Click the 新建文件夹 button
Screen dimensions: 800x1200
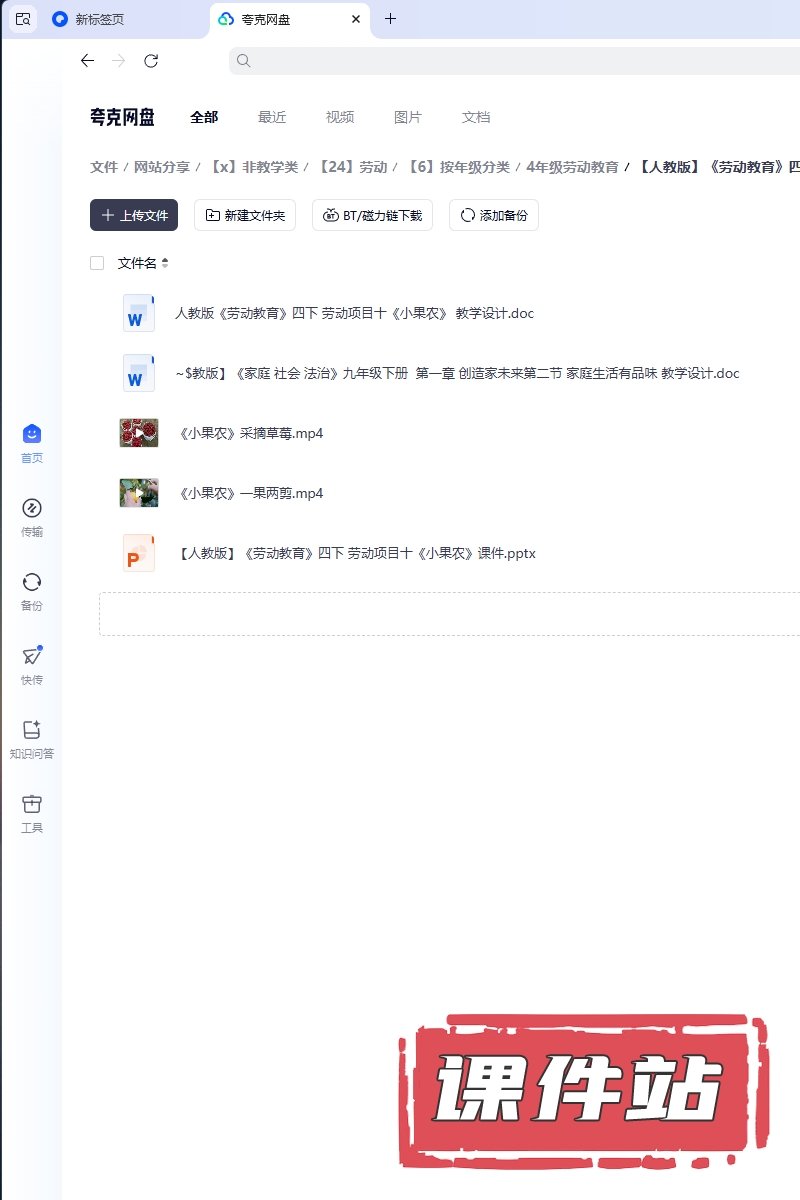click(x=245, y=215)
